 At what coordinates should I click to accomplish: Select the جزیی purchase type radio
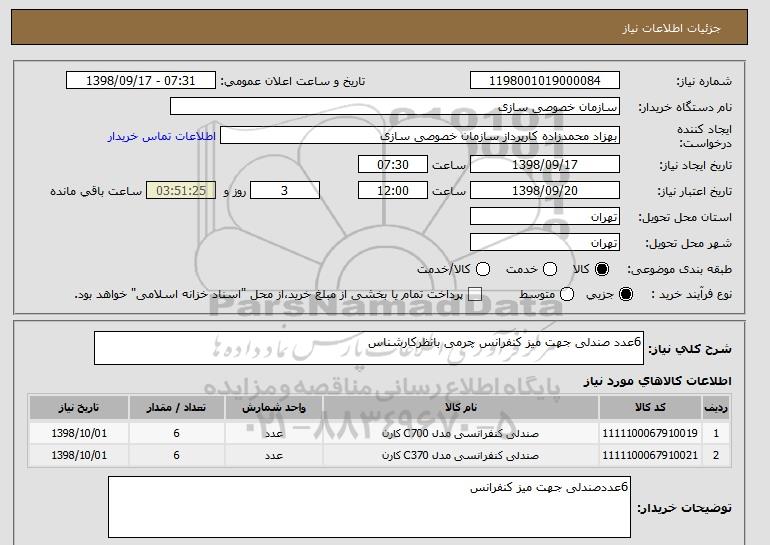[626, 294]
